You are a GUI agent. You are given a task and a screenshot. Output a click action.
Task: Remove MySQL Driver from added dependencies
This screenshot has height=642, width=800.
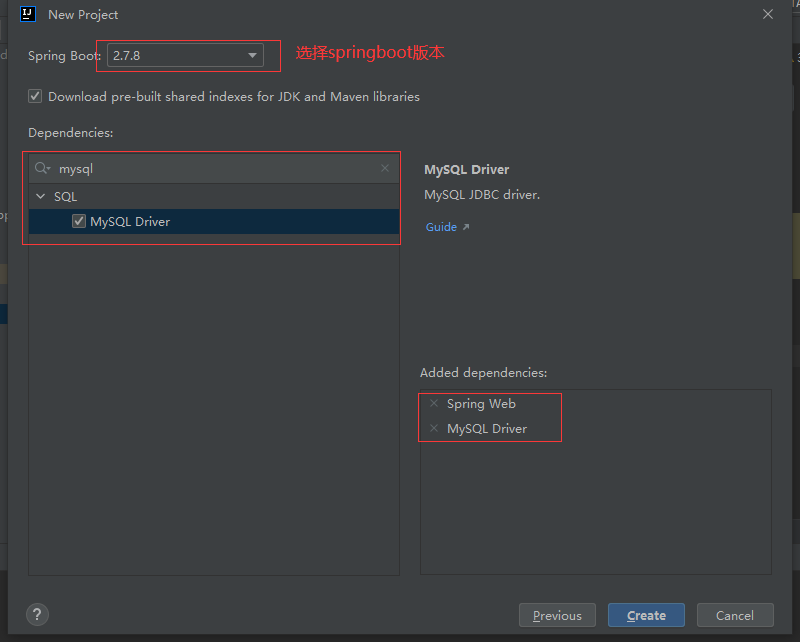(434, 428)
